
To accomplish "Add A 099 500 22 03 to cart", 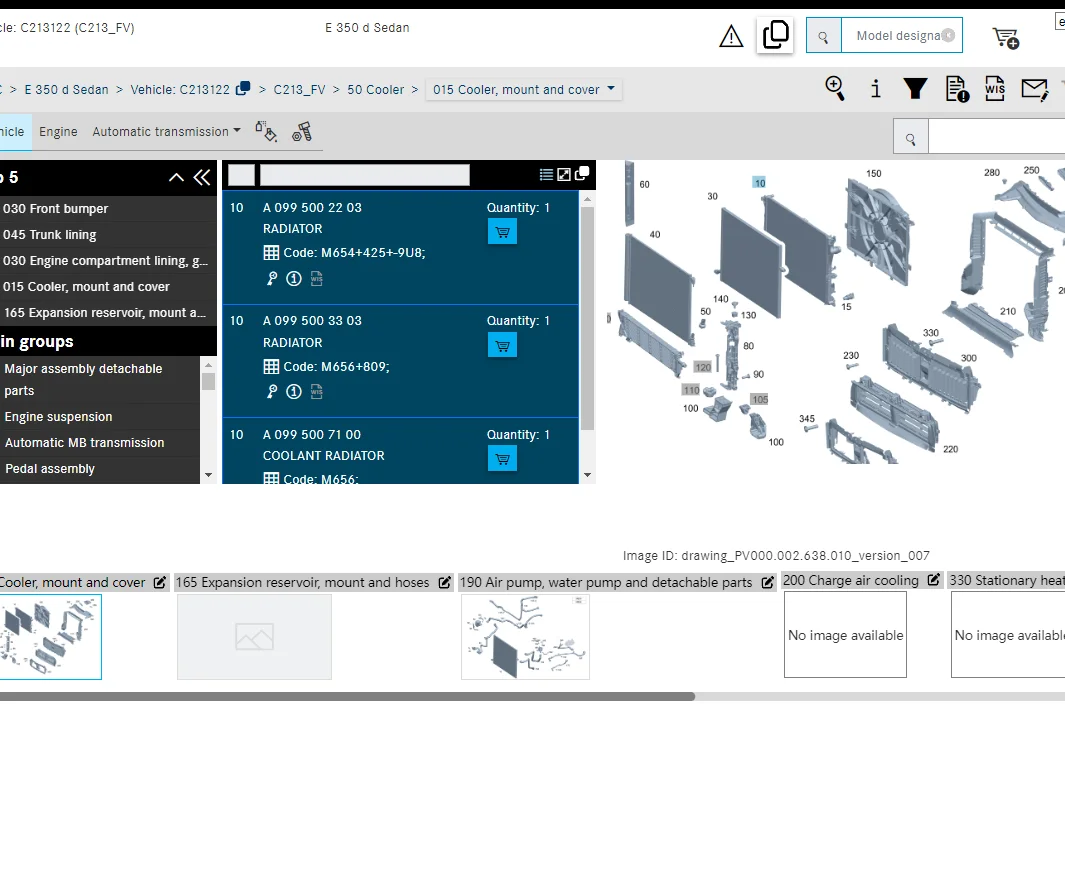I will point(502,232).
